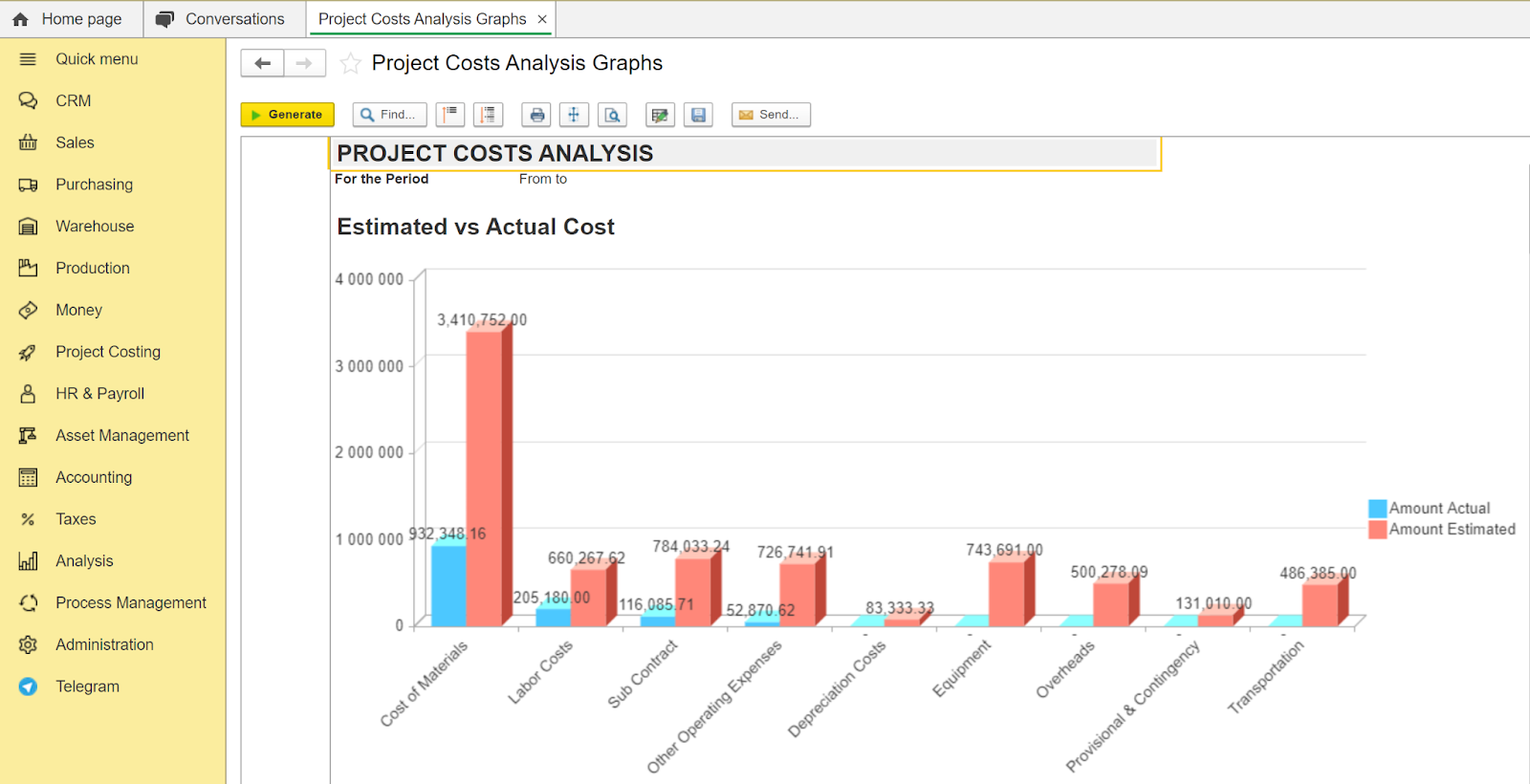Close the Project Costs Analysis Graphs tab
This screenshot has height=784, width=1530.
click(542, 19)
